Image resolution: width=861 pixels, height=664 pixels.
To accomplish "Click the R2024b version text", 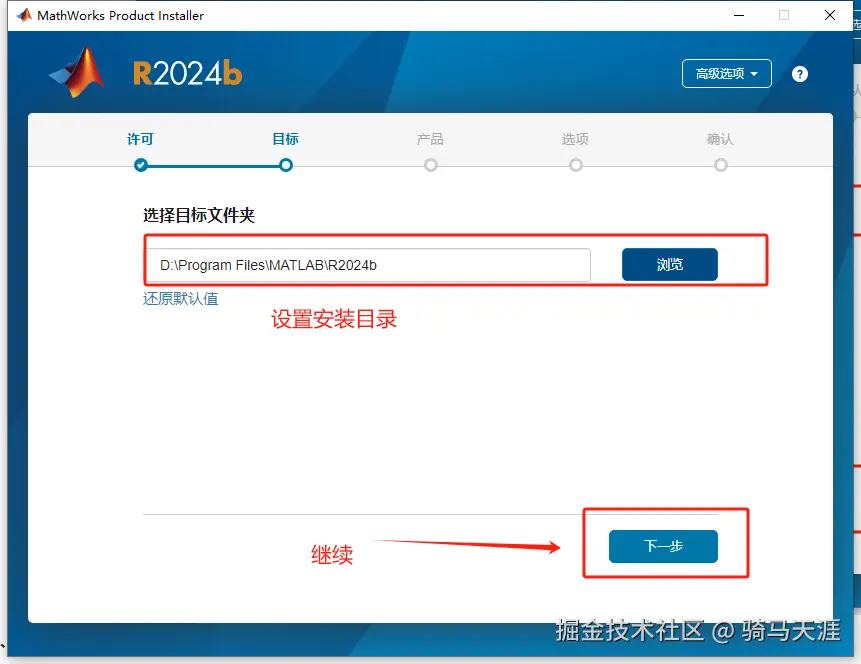I will tap(187, 74).
